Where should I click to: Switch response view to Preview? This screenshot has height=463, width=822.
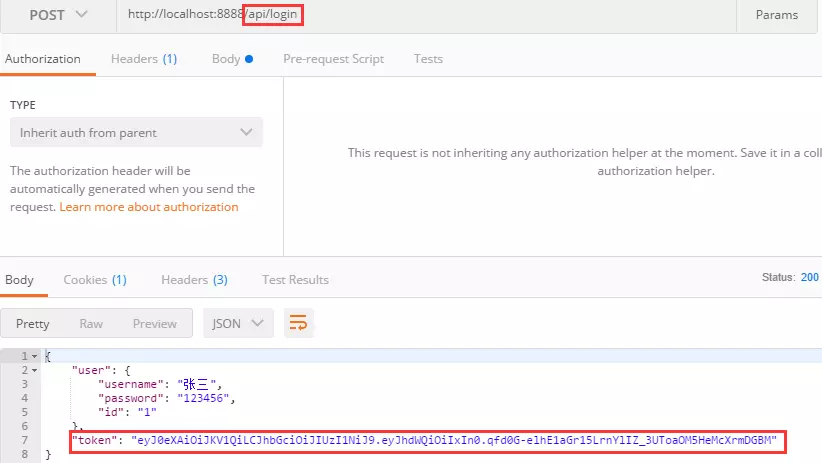[155, 324]
